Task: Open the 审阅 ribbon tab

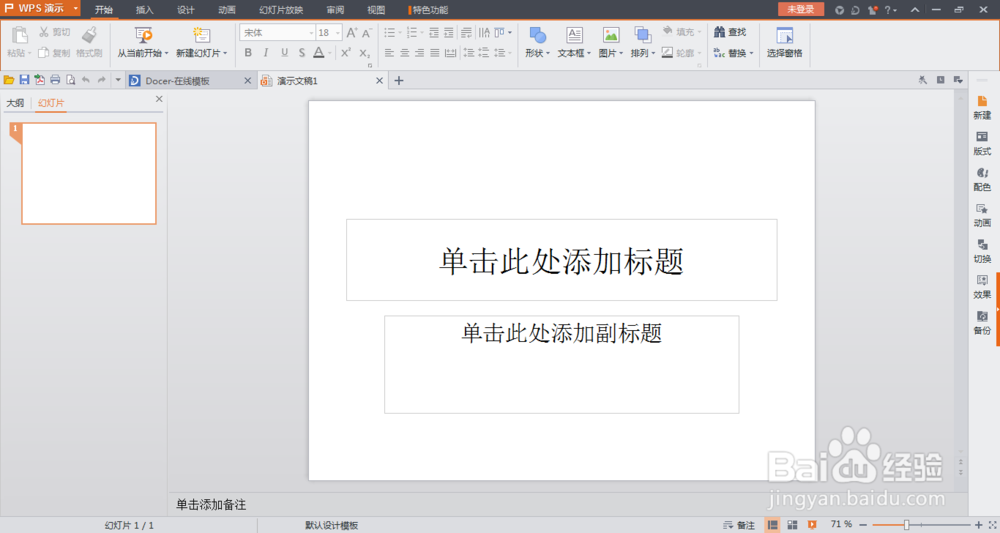Action: point(335,10)
